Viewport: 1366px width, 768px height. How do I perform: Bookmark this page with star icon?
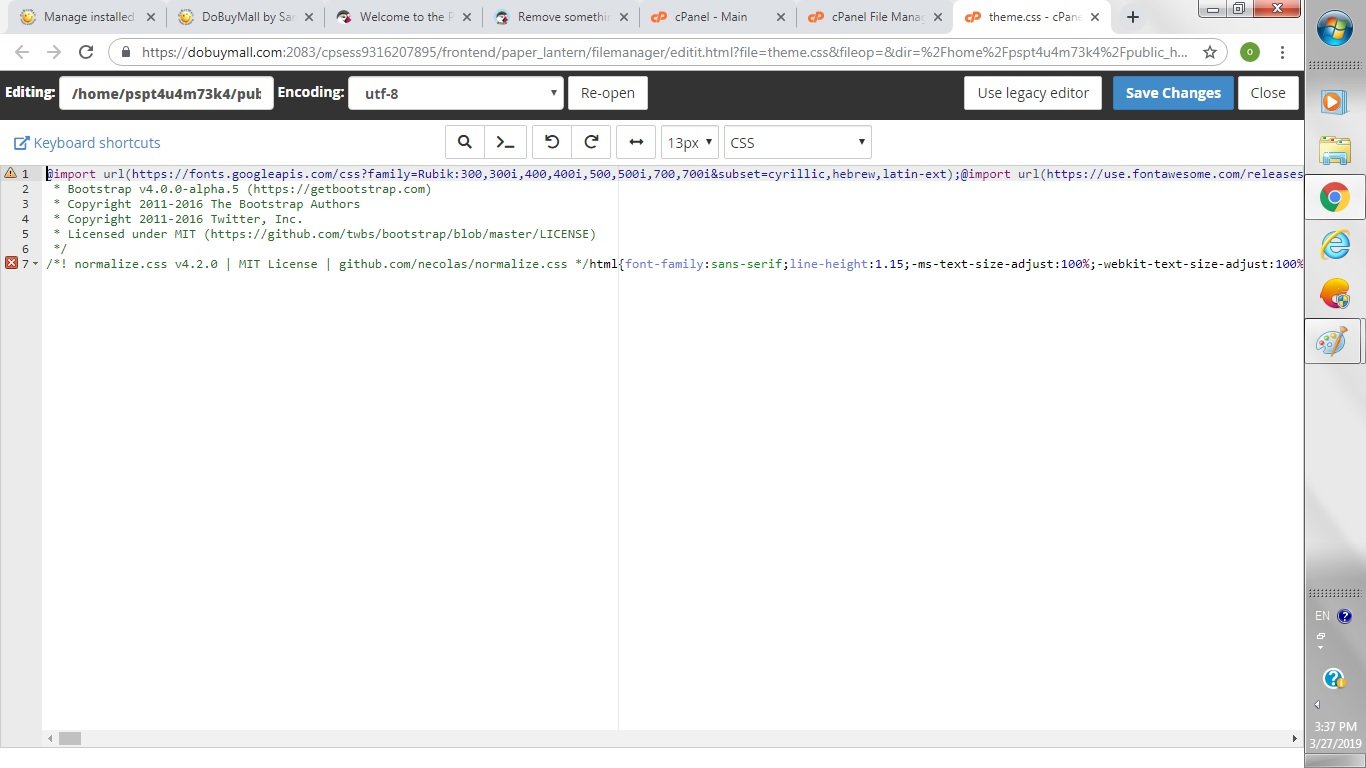(1210, 53)
